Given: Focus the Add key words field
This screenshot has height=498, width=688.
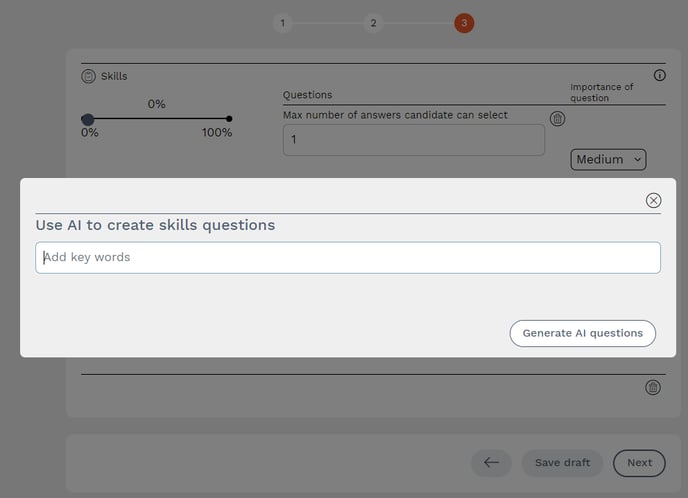Looking at the screenshot, I should [x=348, y=257].
